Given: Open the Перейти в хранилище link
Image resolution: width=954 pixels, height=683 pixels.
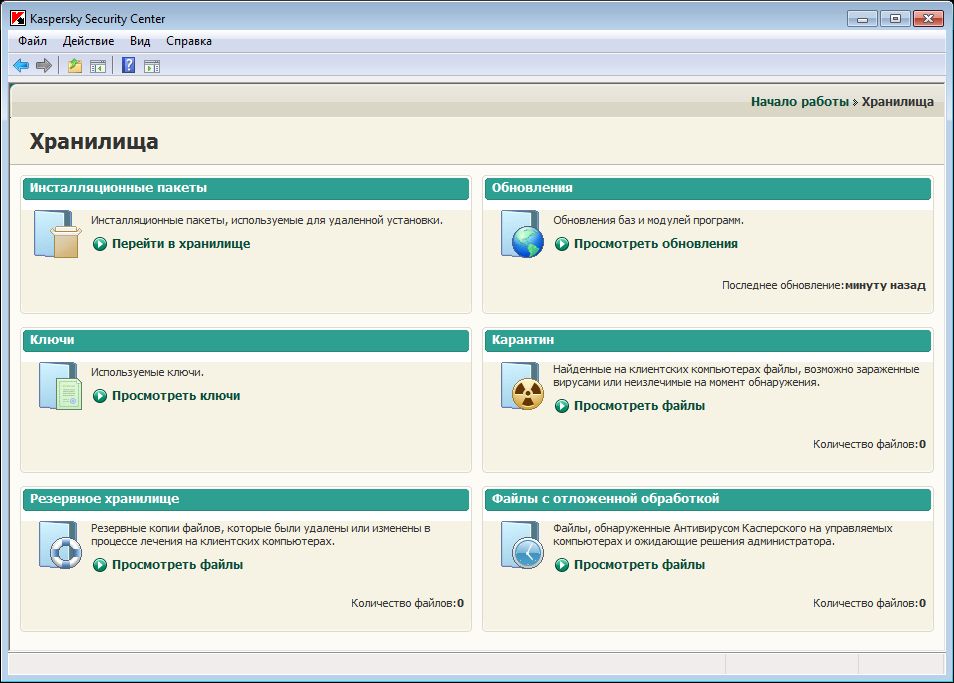Looking at the screenshot, I should (181, 244).
